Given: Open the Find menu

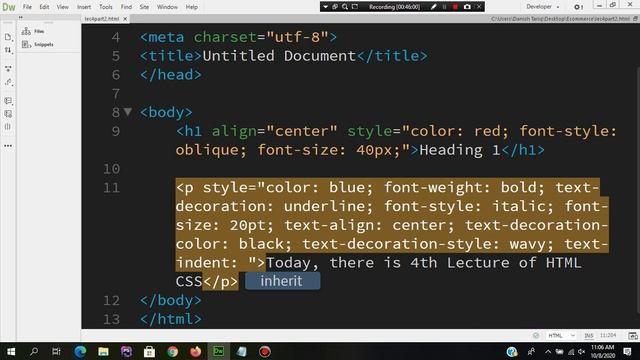Looking at the screenshot, I should [126, 7].
